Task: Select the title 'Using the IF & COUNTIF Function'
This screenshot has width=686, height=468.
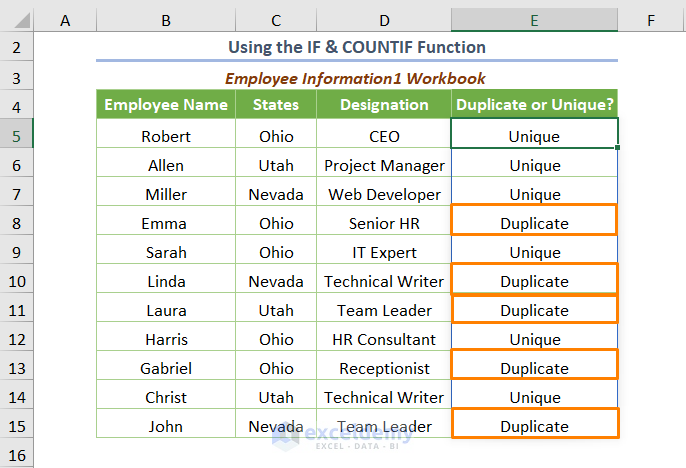Action: point(357,47)
